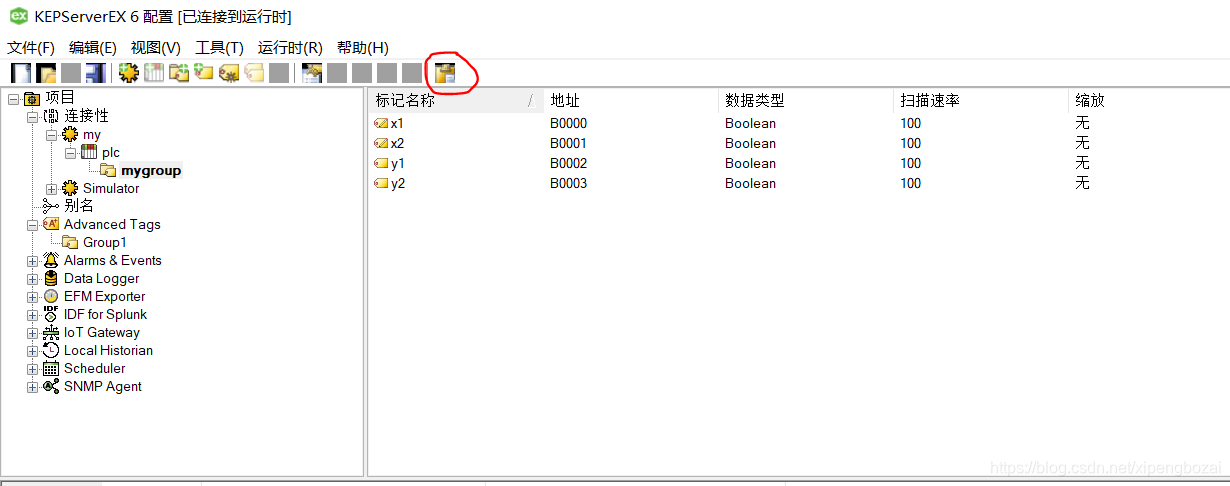Select the mygroup tag group

pyautogui.click(x=151, y=170)
